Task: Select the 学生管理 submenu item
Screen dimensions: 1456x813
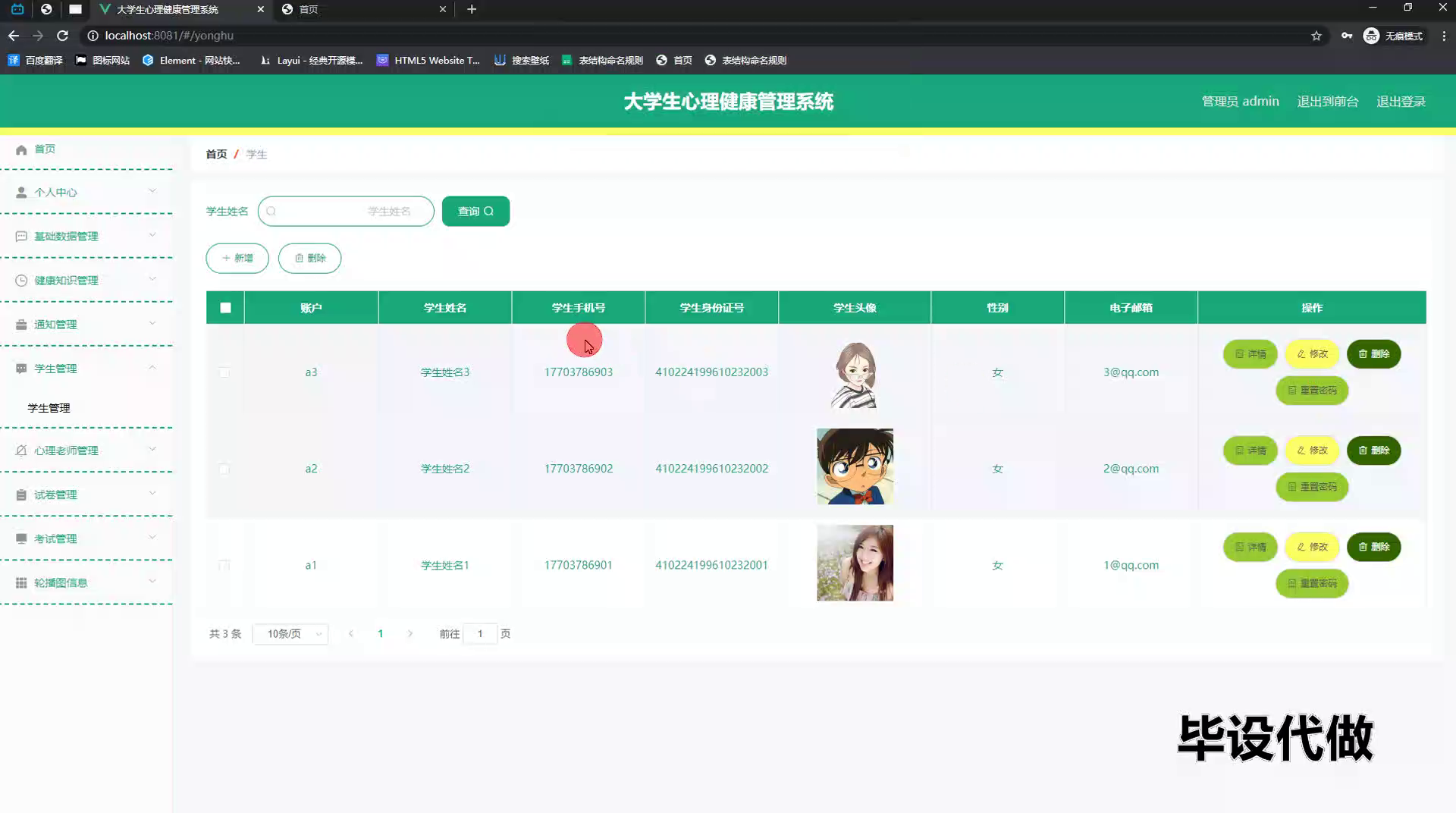Action: 49,408
